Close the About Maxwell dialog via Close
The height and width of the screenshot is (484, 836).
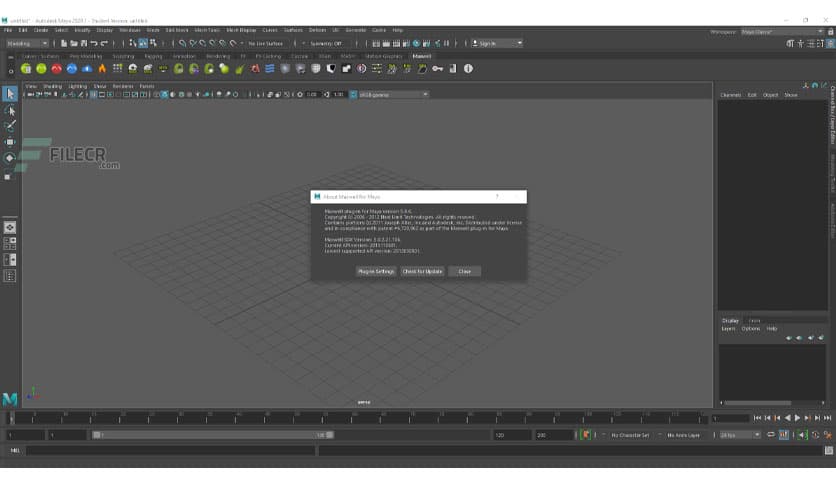click(x=464, y=271)
